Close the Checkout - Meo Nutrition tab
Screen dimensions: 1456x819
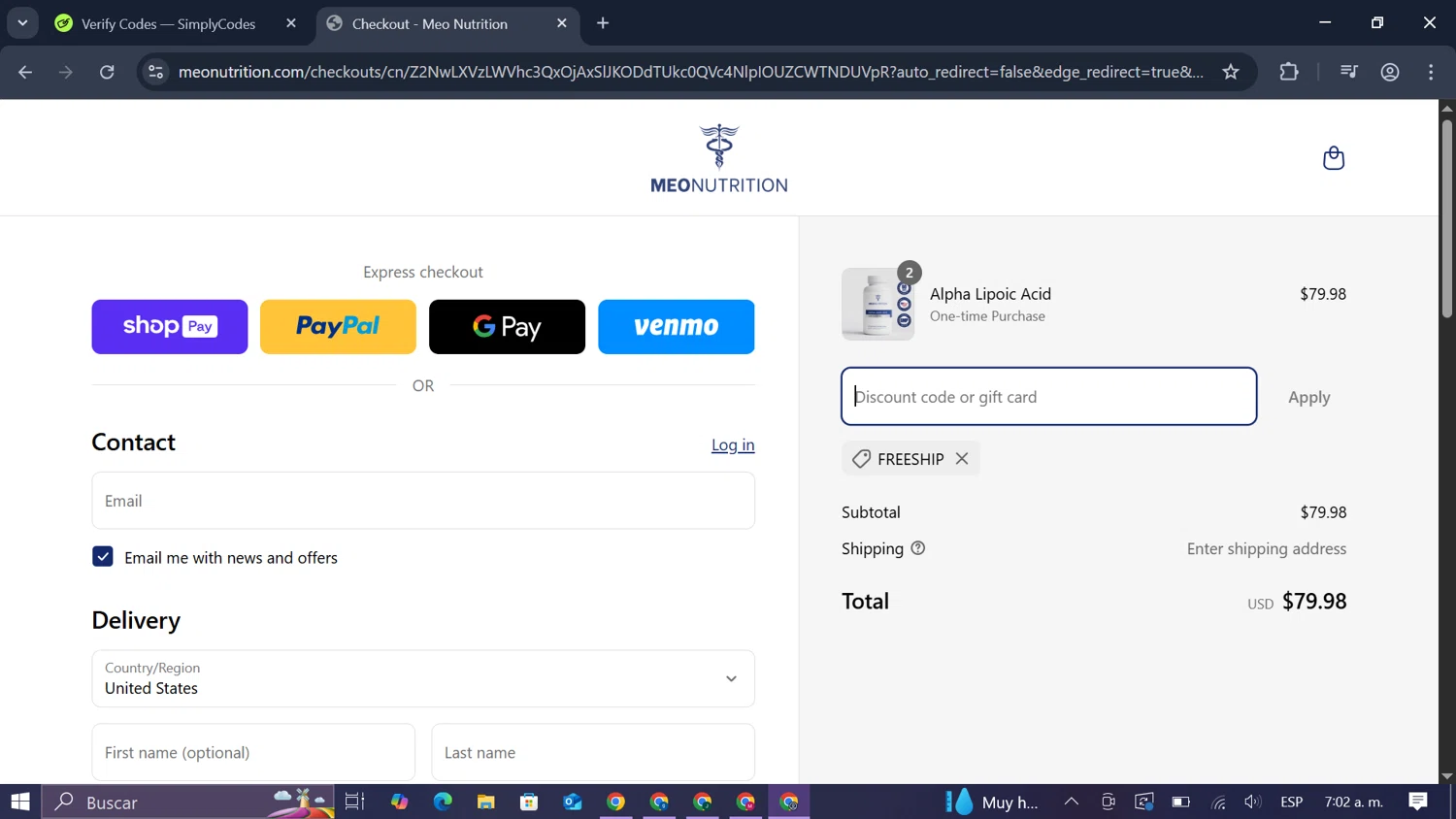pos(562,23)
